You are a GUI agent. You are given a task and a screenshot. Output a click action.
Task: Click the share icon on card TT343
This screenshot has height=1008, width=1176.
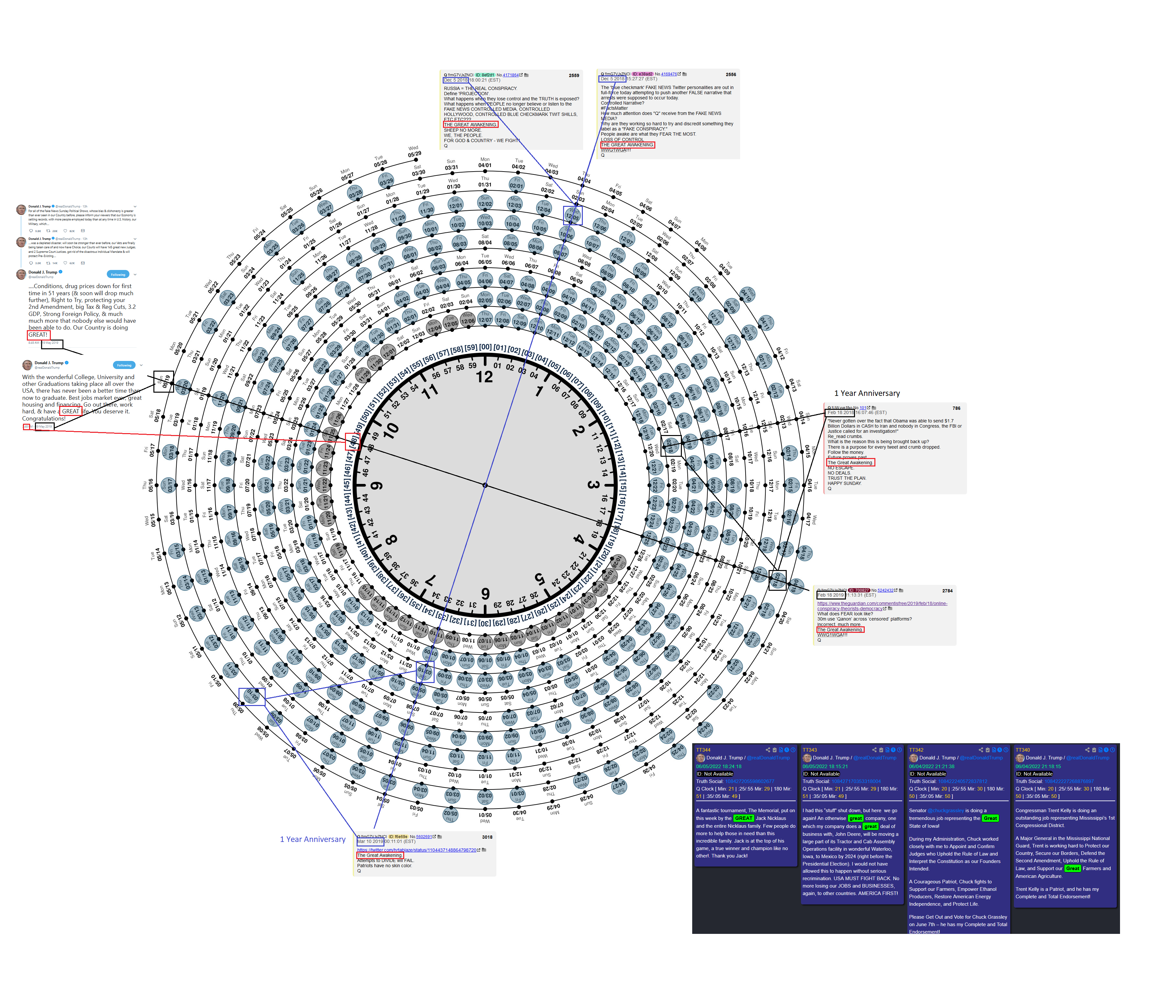click(875, 750)
